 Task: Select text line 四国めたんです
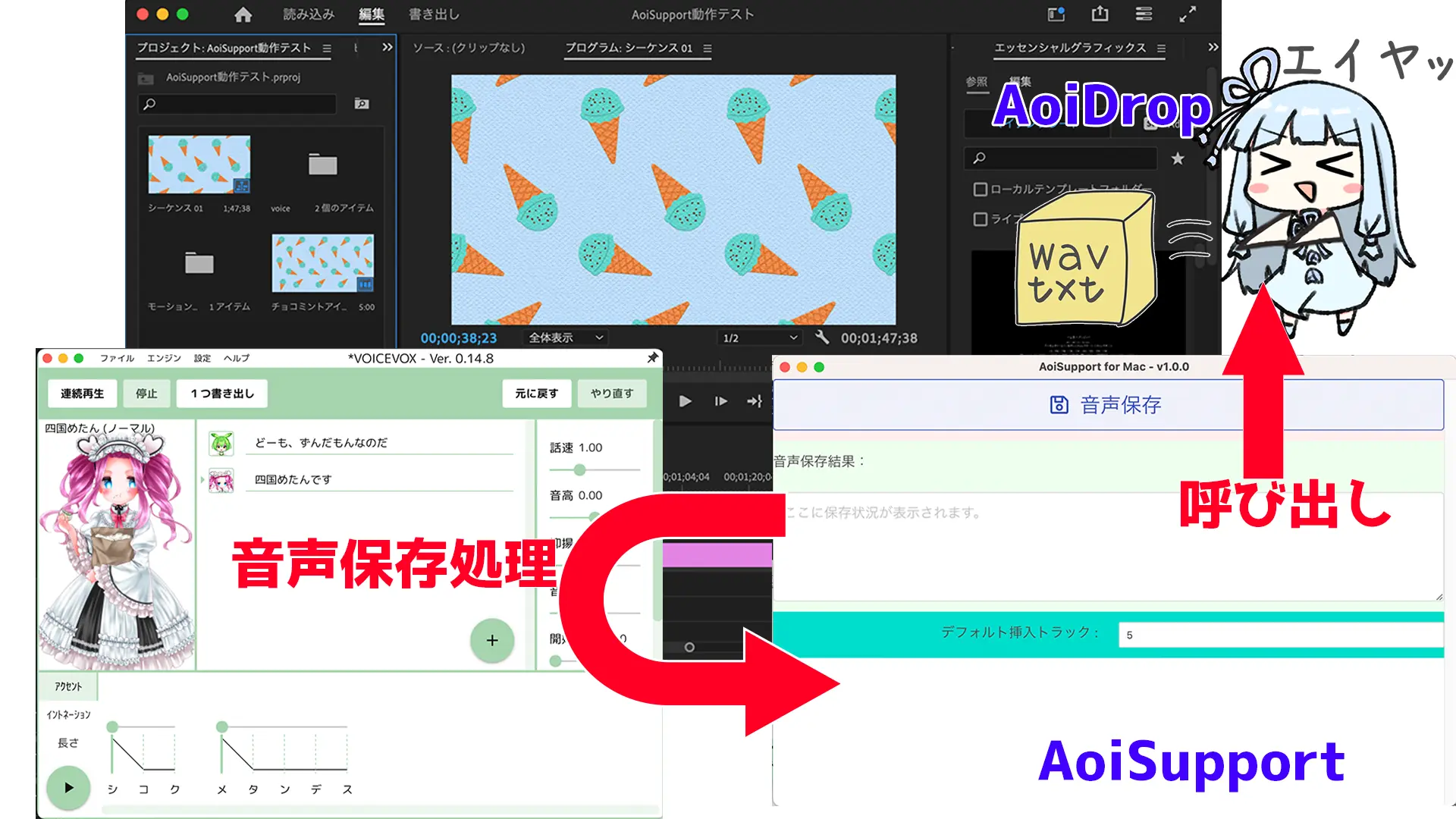click(x=379, y=480)
